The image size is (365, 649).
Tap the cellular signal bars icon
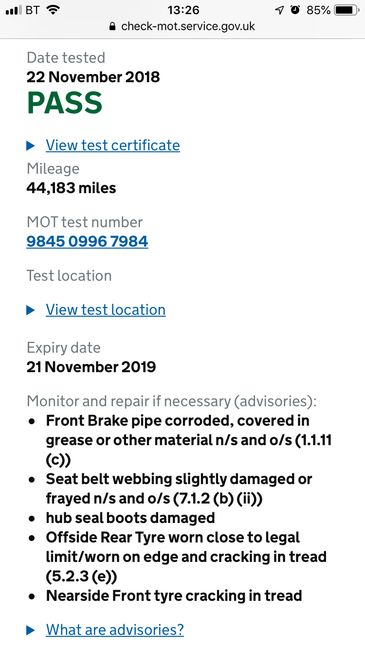[14, 11]
